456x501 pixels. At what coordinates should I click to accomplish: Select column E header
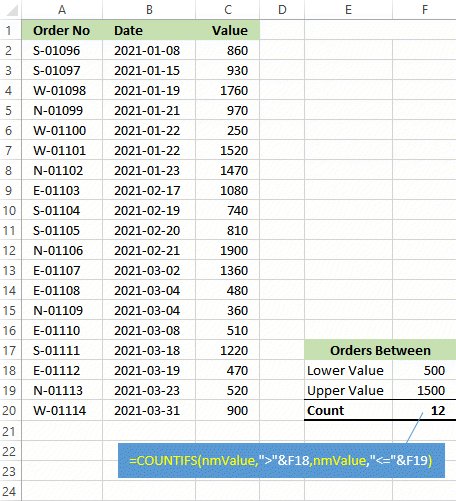348,10
